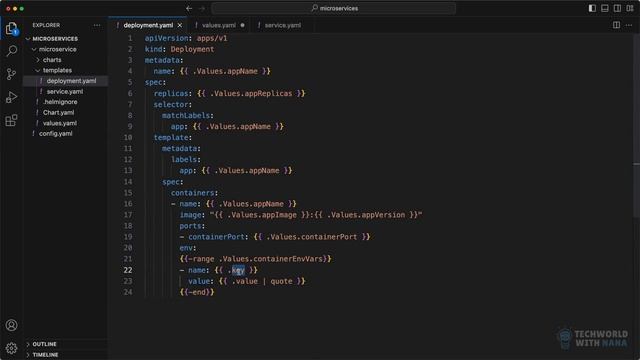This screenshot has height=360, width=640.
Task: Click line number 1 in the gutter
Action: coord(130,38)
